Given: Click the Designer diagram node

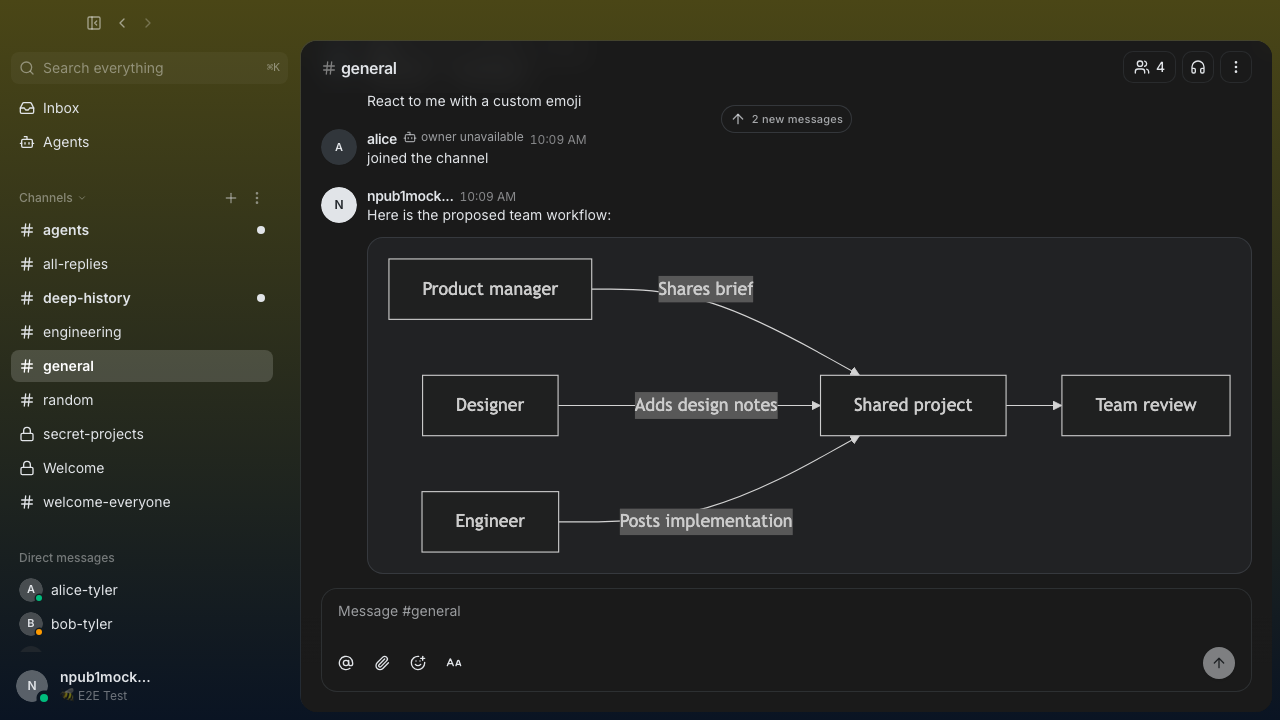Looking at the screenshot, I should (x=490, y=405).
